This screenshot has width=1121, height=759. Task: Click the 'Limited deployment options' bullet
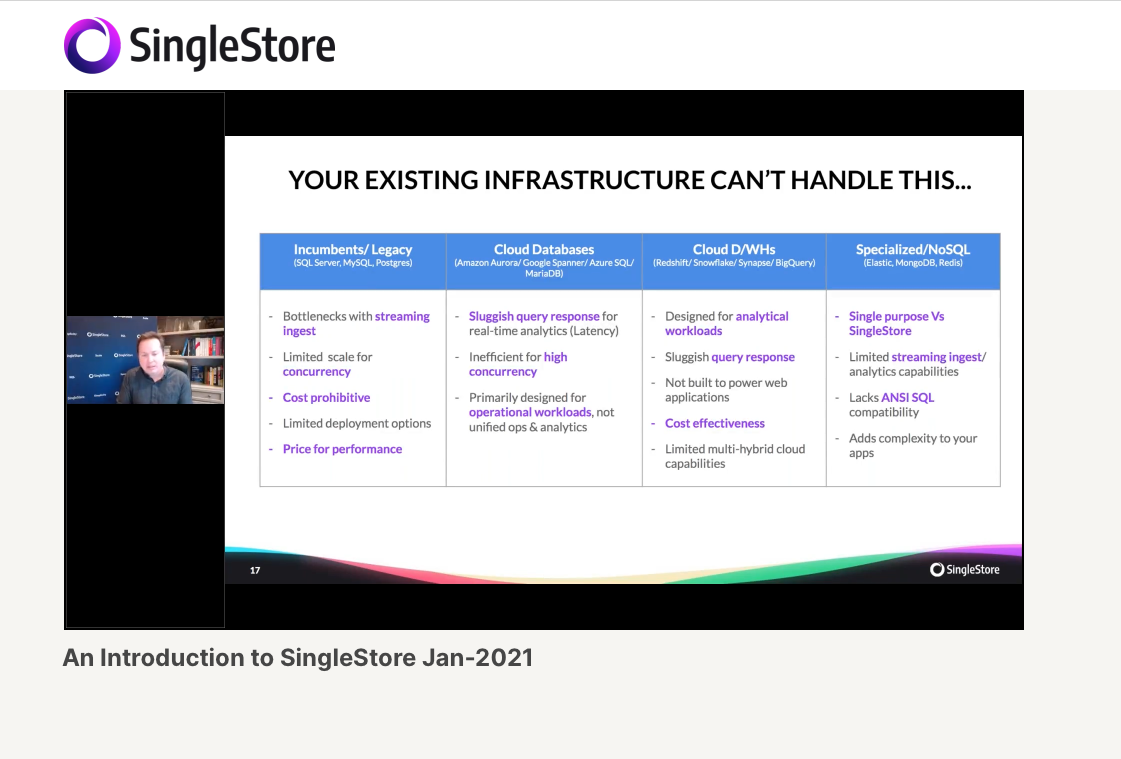pyautogui.click(x=357, y=424)
